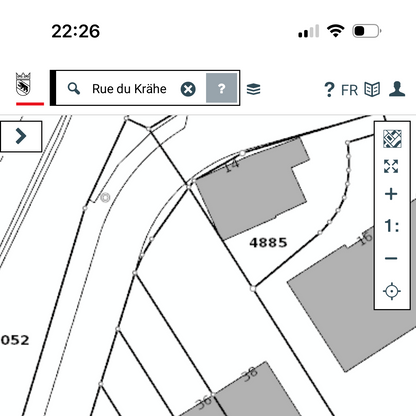The height and width of the screenshot is (416, 416).
Task: Click parcel label 052 on the map
Action: (x=15, y=340)
